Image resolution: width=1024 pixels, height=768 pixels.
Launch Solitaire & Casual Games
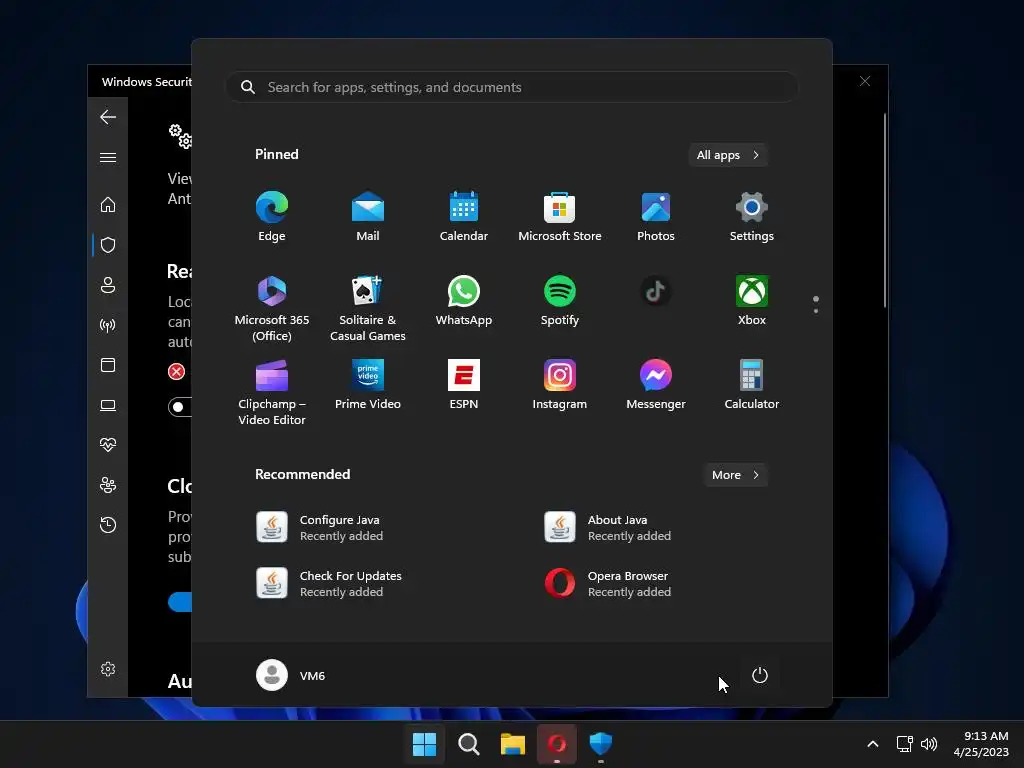[x=368, y=308]
